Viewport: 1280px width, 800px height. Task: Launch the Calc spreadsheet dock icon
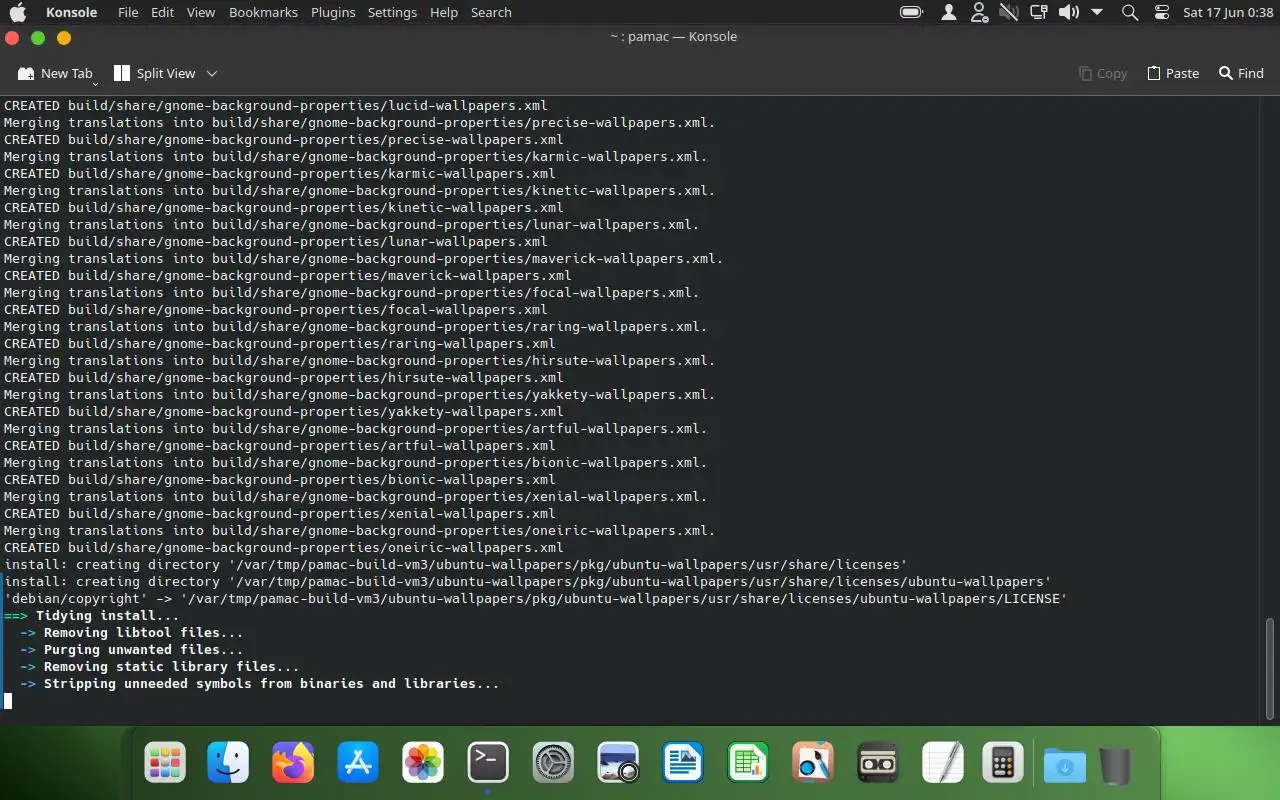click(x=748, y=764)
